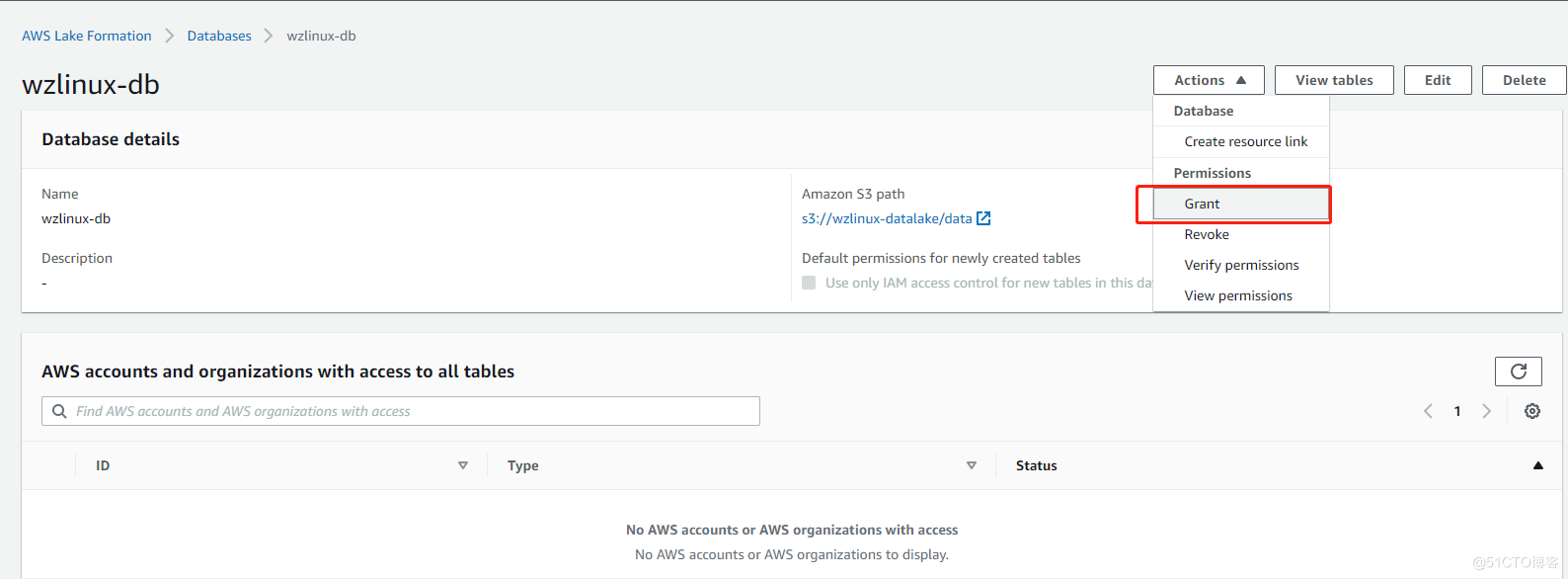Click the ID column header
Viewport: 1568px width, 579px height.
point(103,465)
